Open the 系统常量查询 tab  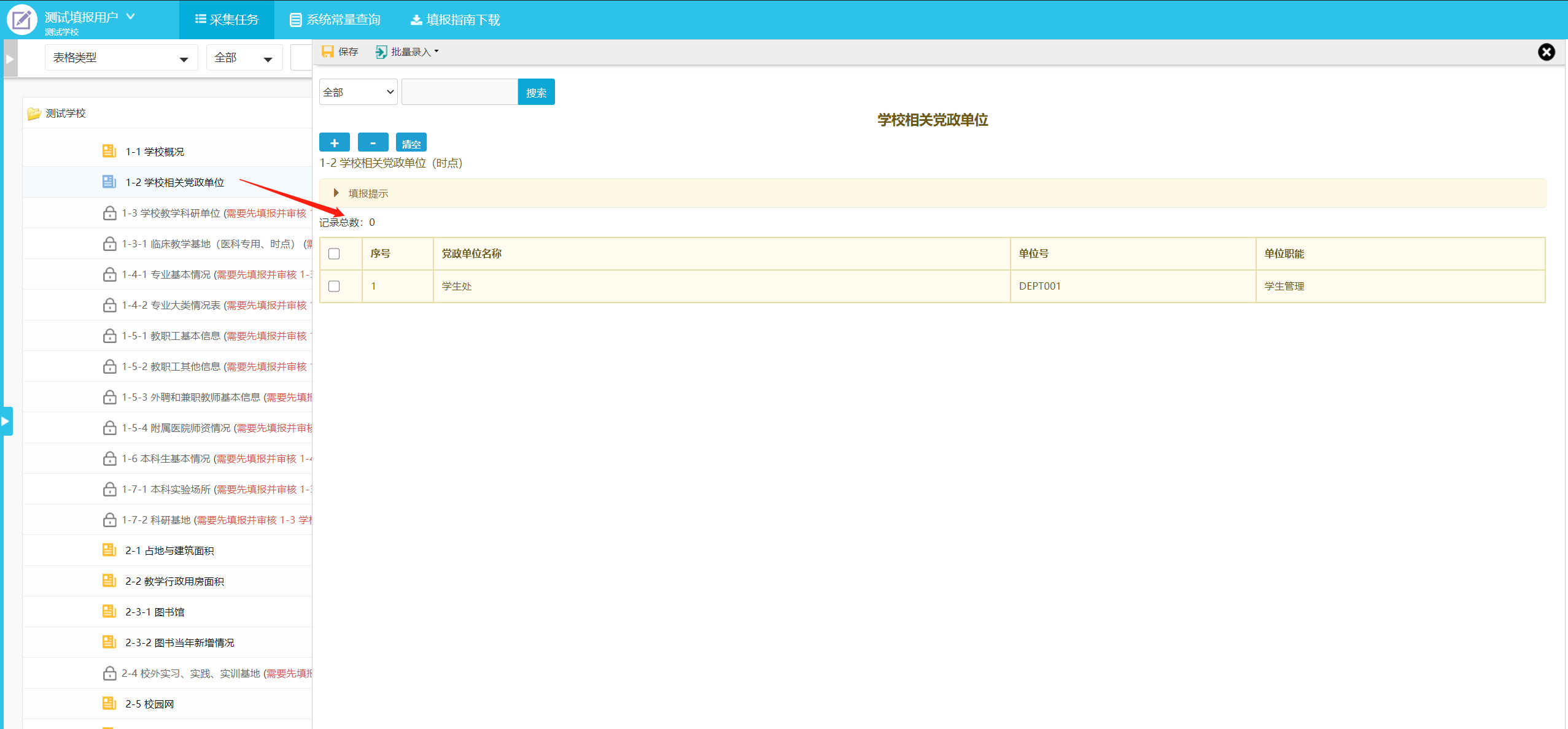tap(335, 20)
